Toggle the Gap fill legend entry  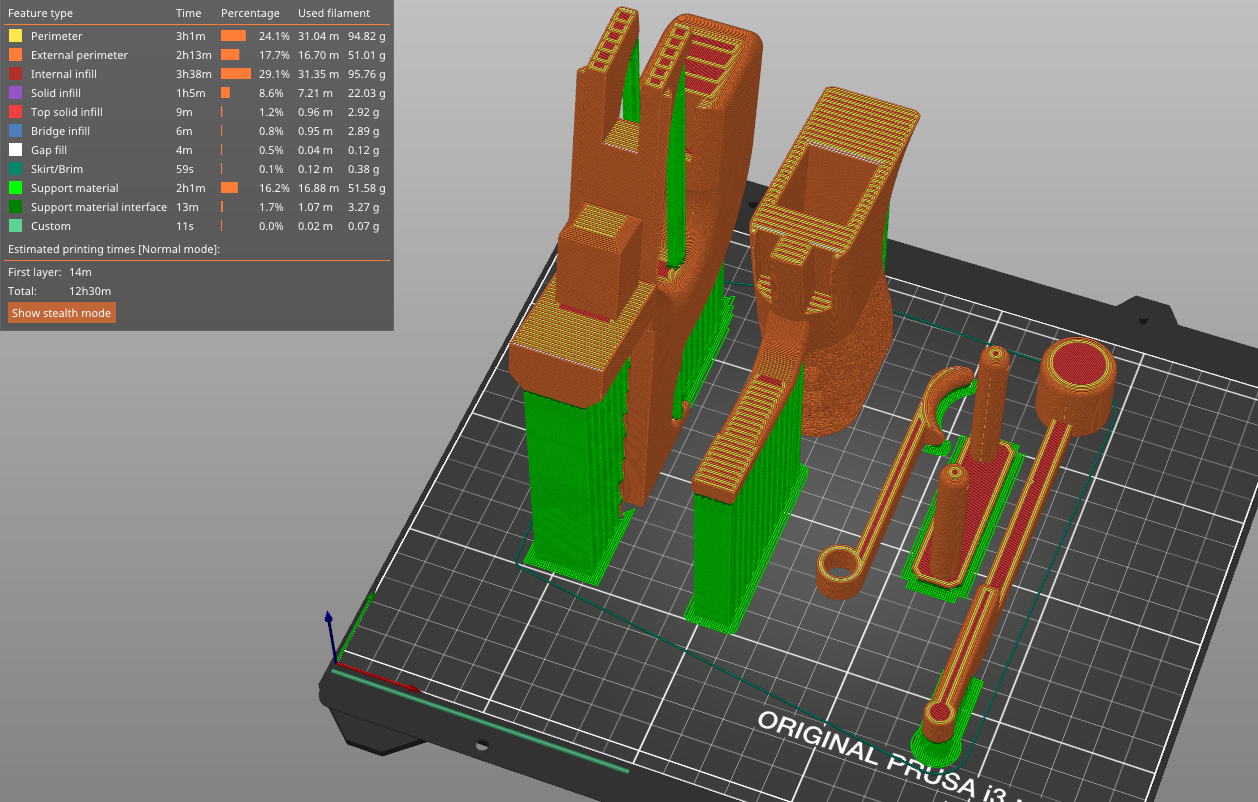pos(48,150)
